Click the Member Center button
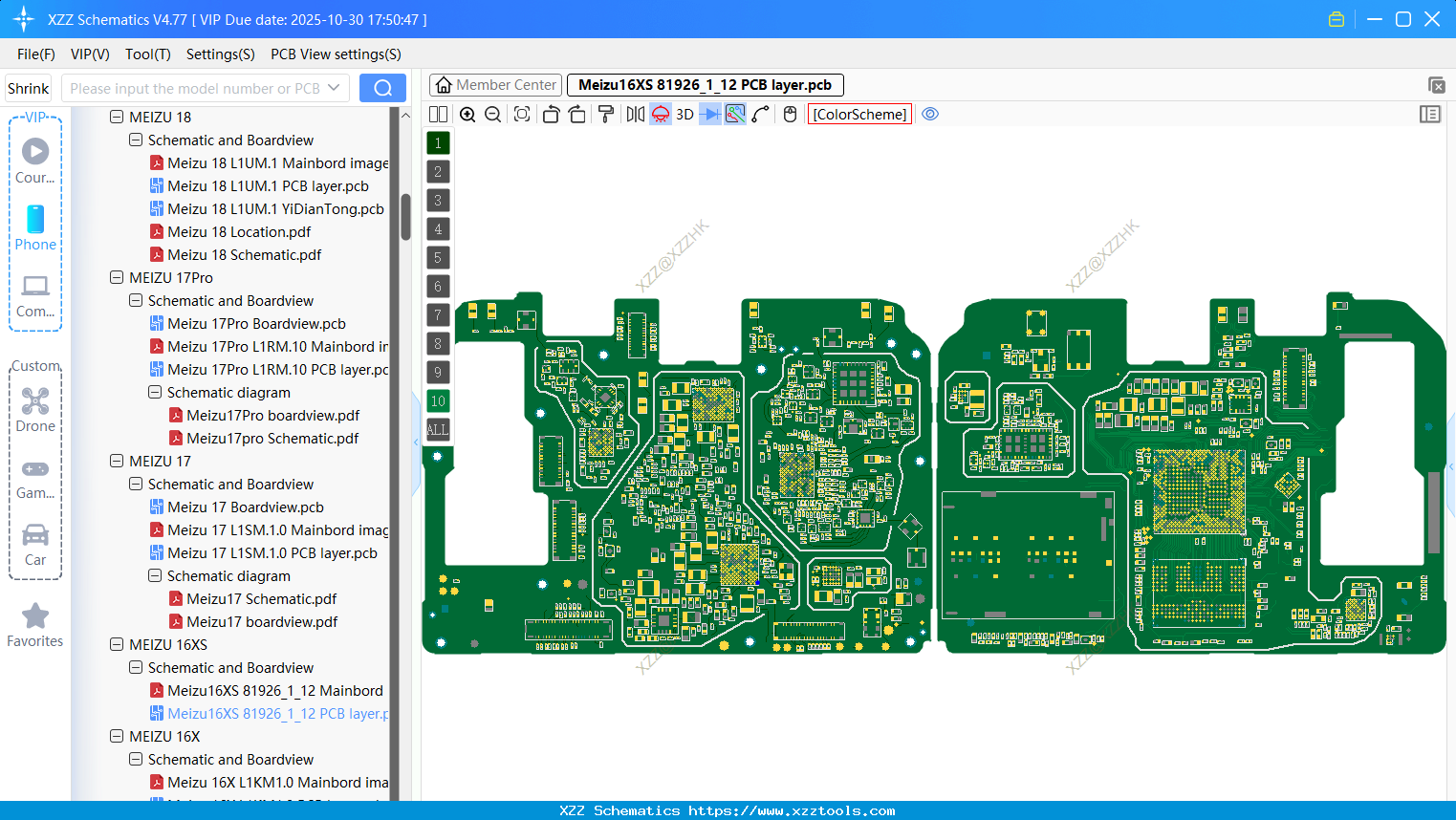The image size is (1456, 820). (495, 84)
